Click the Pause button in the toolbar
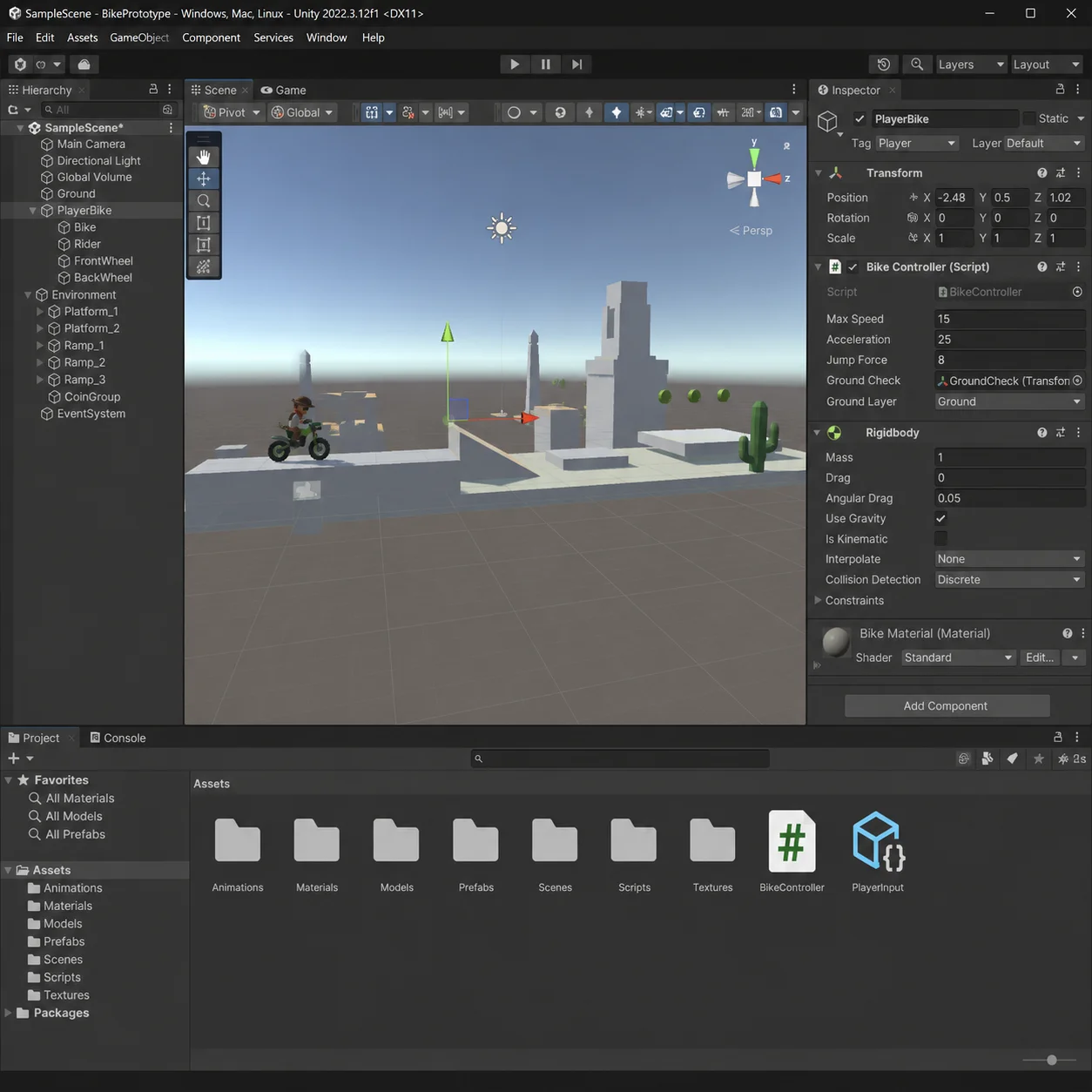This screenshot has height=1092, width=1092. (x=546, y=64)
